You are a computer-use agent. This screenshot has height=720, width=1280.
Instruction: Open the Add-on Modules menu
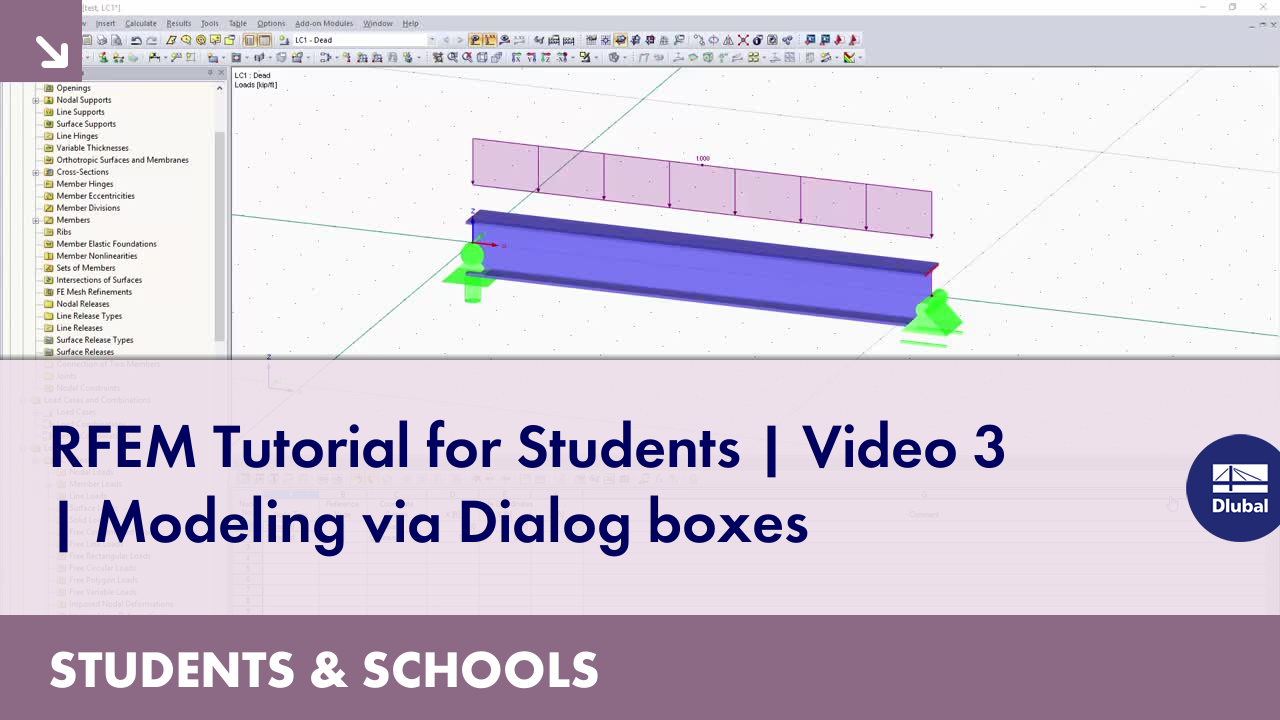click(x=324, y=23)
